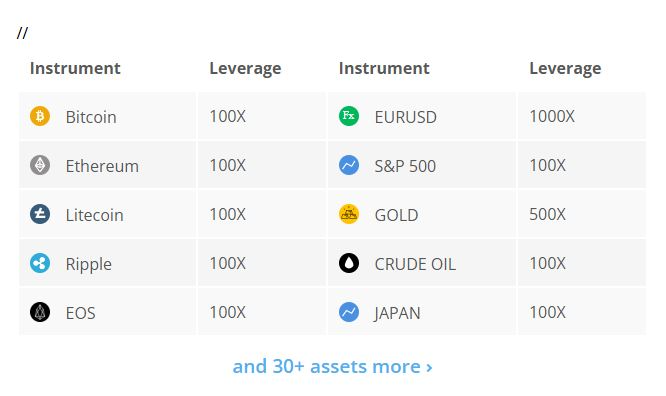The height and width of the screenshot is (396, 666).
Task: Click the yellow GOLD bars icon
Action: 349,214
